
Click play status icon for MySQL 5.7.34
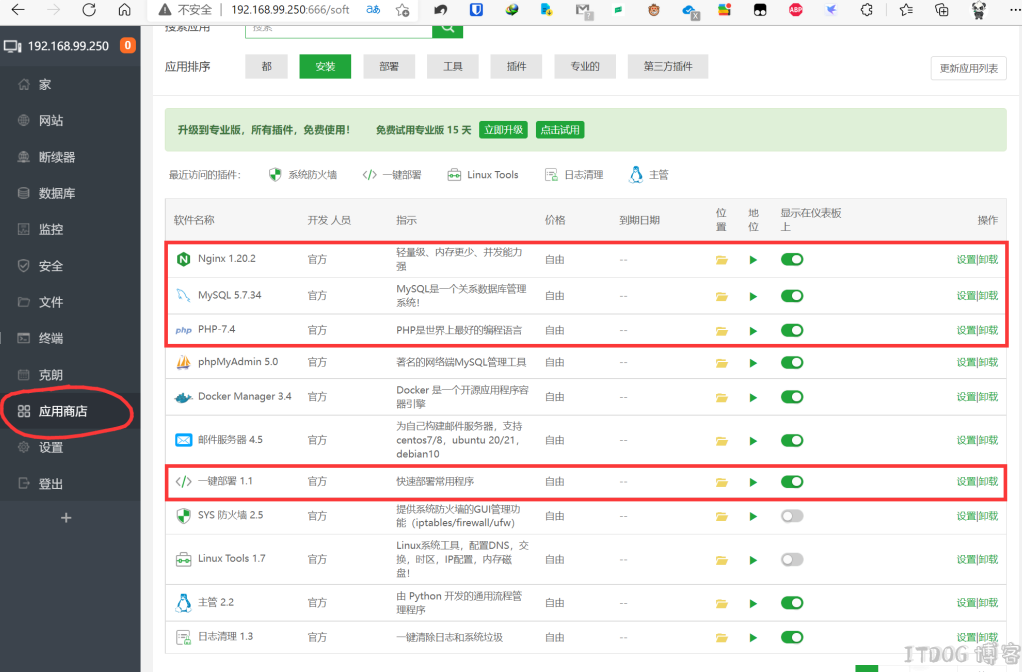(x=753, y=297)
